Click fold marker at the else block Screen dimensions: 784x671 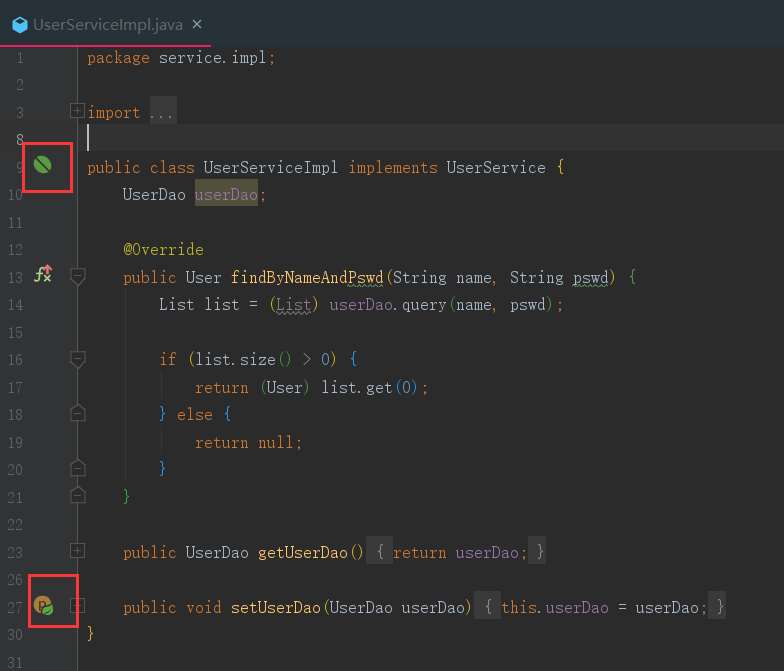(78, 413)
